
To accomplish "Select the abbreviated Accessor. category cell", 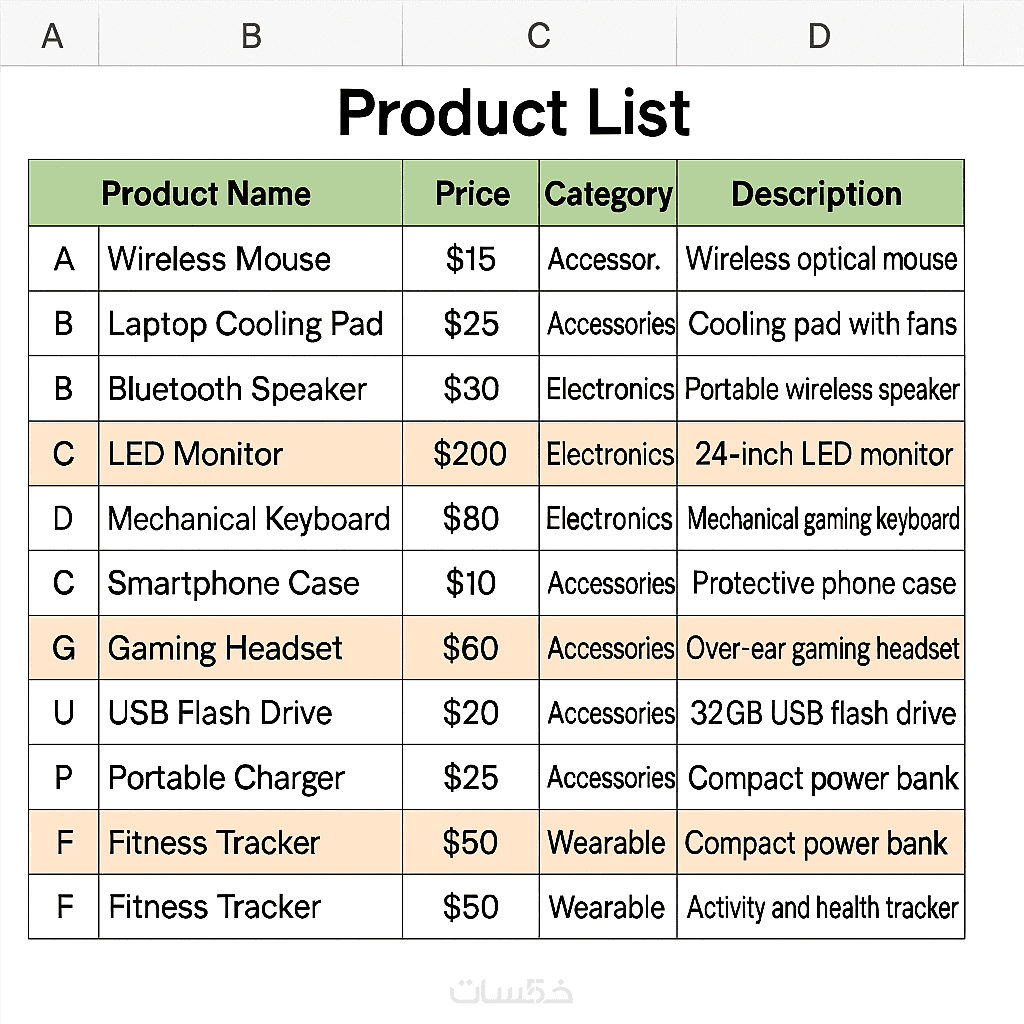I will coord(605,259).
